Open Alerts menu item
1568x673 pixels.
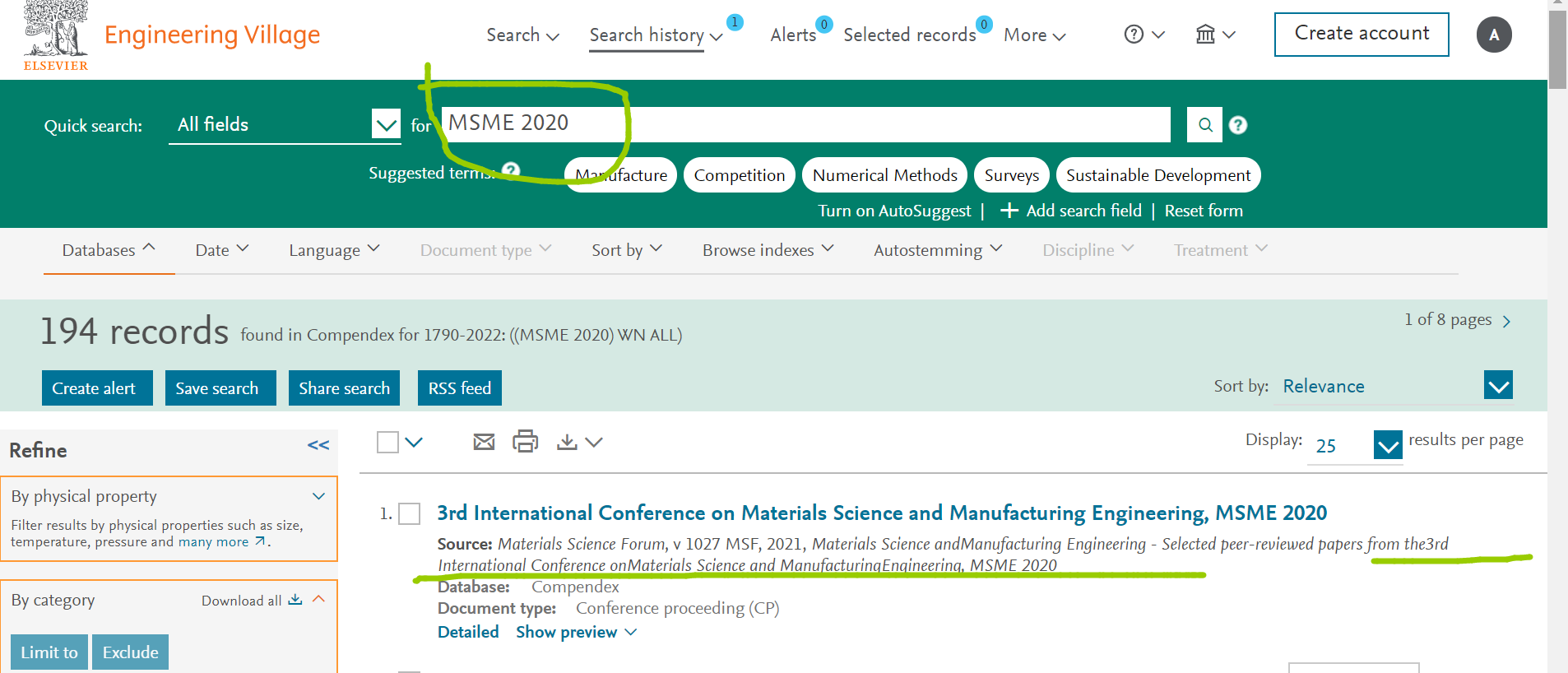tap(793, 35)
